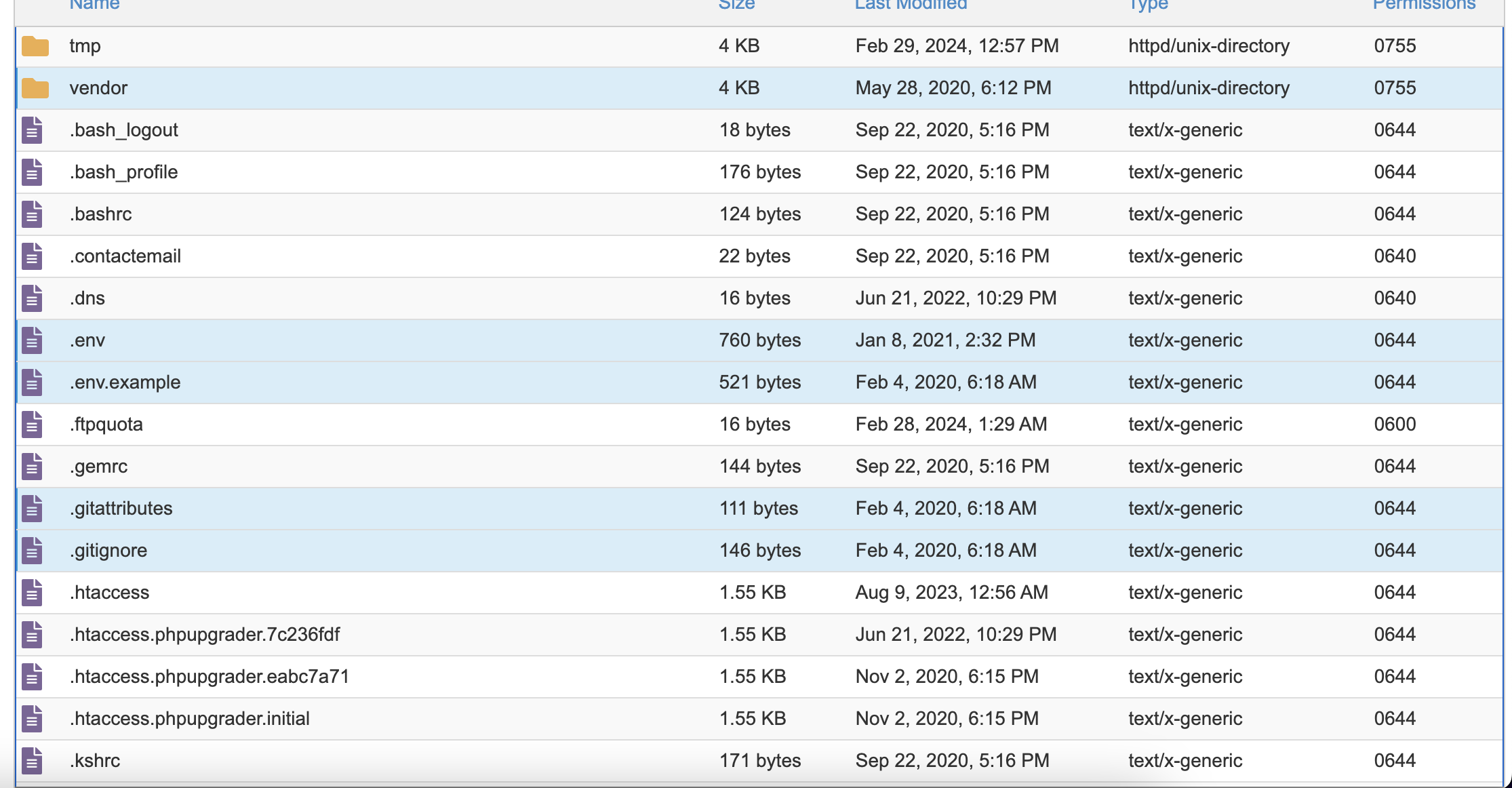The width and height of the screenshot is (1512, 788).
Task: Click the .gitignore file icon
Action: coord(32,551)
